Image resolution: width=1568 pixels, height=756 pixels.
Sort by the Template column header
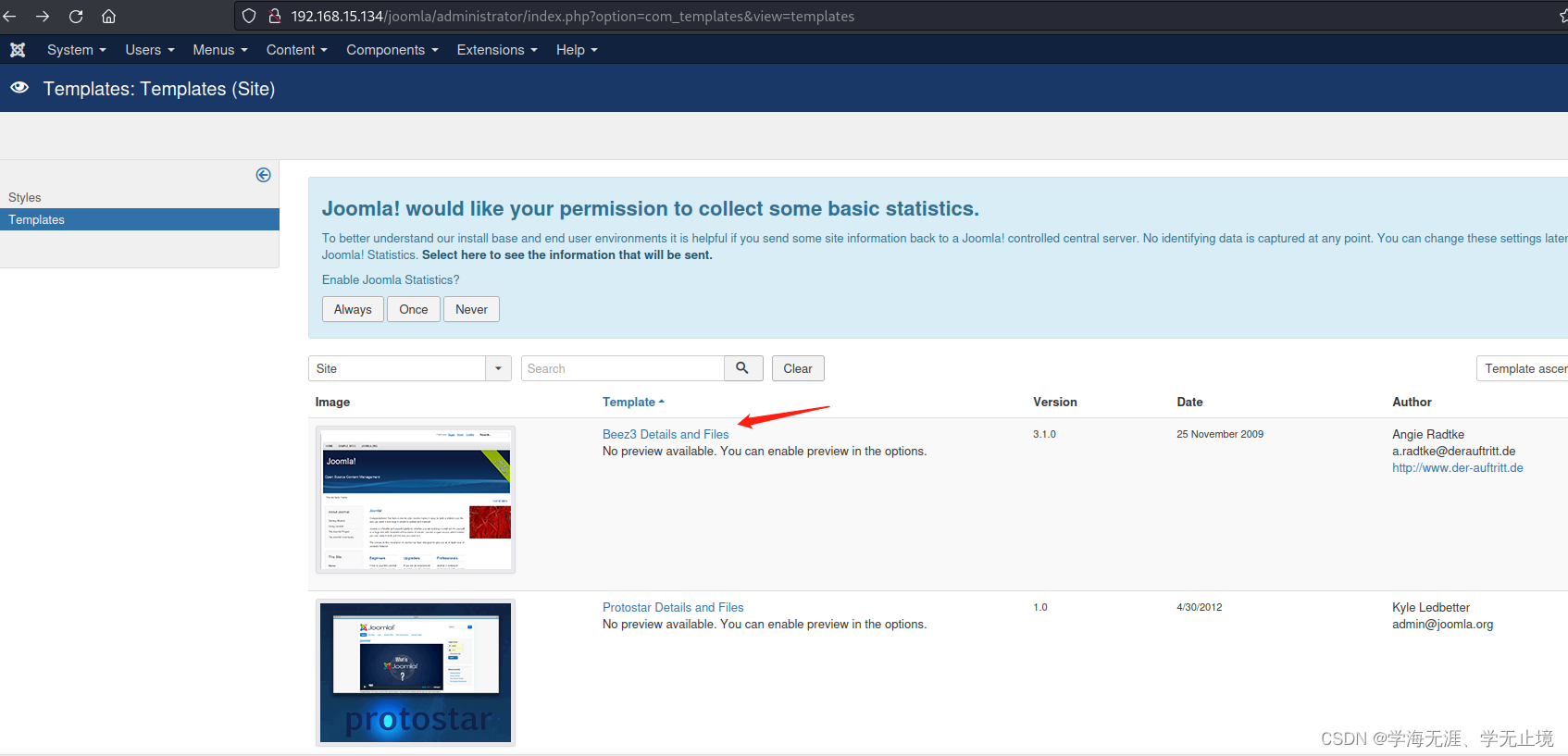click(x=633, y=402)
